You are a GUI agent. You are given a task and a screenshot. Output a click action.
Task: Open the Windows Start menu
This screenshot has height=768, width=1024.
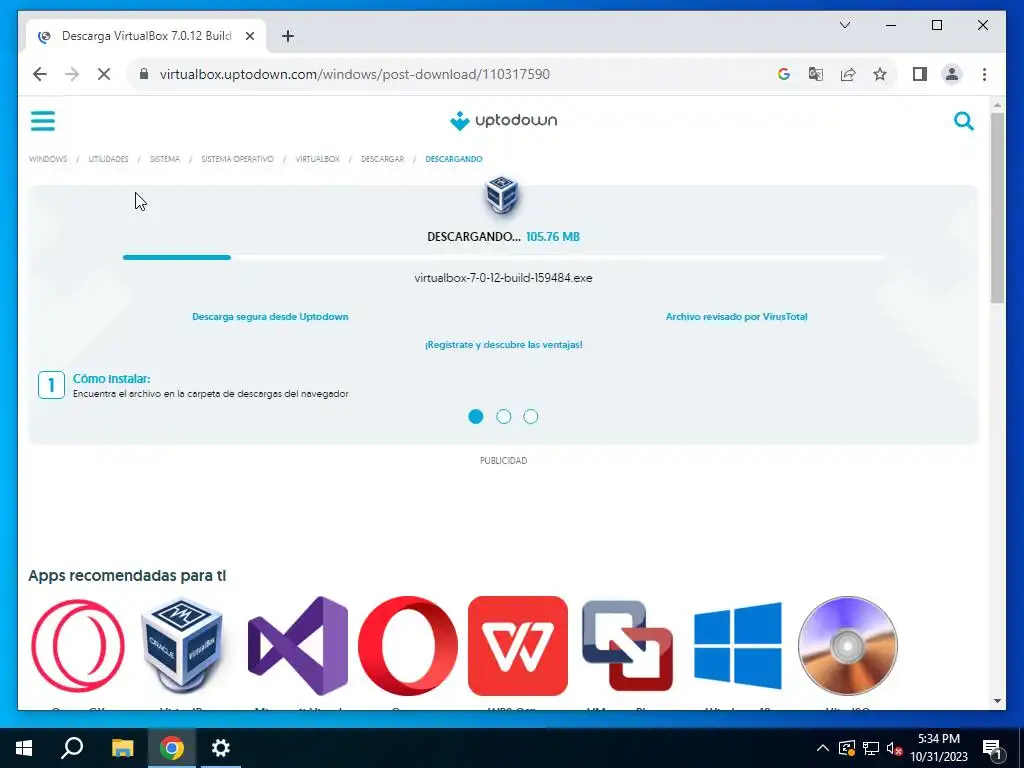[x=24, y=748]
